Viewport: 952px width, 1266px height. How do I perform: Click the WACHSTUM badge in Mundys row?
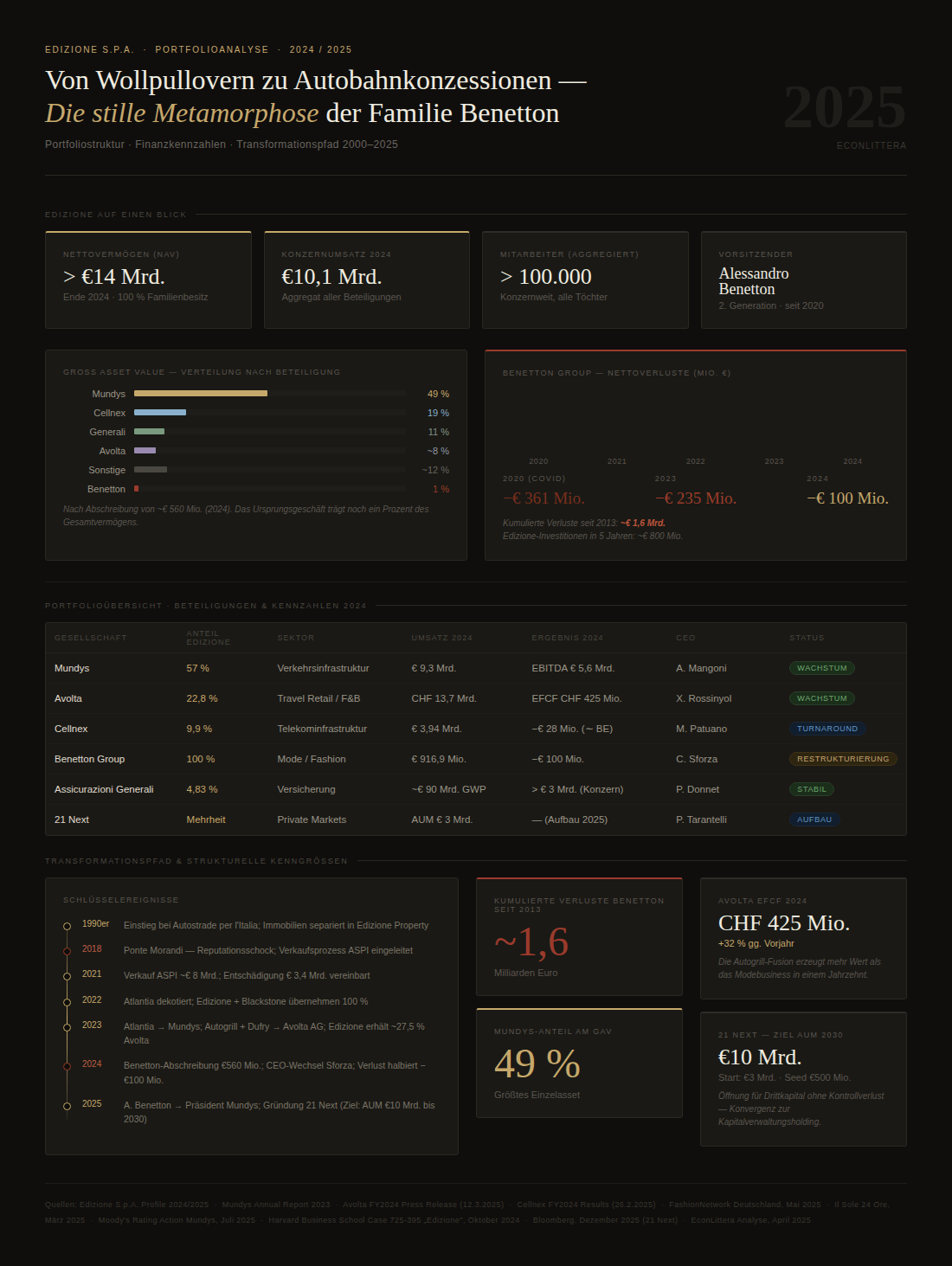(x=821, y=668)
